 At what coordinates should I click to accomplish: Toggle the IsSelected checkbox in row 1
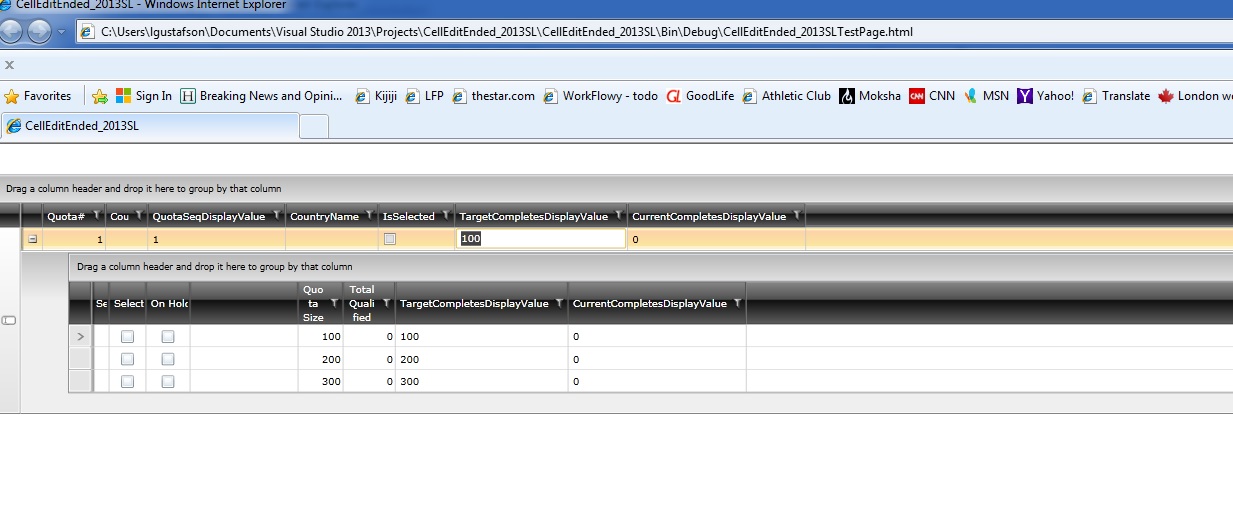(x=390, y=239)
